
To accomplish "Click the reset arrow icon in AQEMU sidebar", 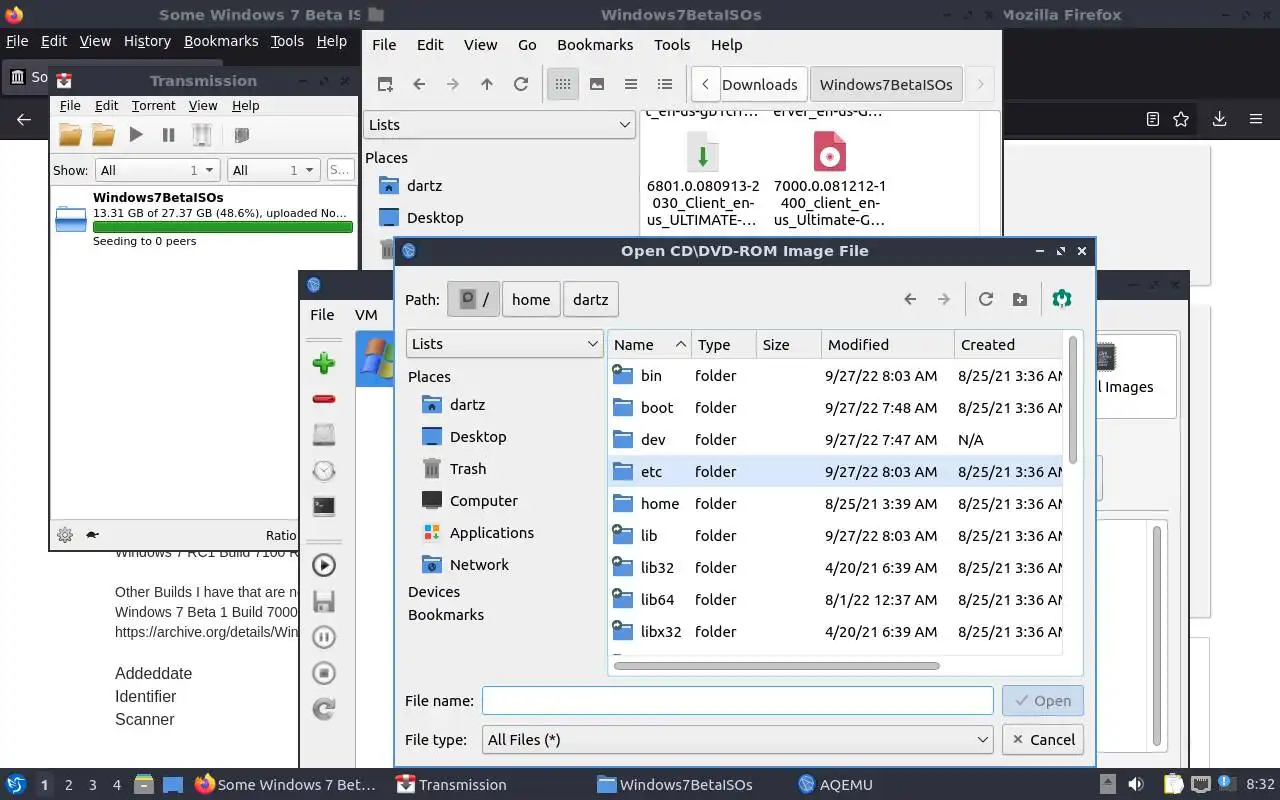I will coord(323,709).
